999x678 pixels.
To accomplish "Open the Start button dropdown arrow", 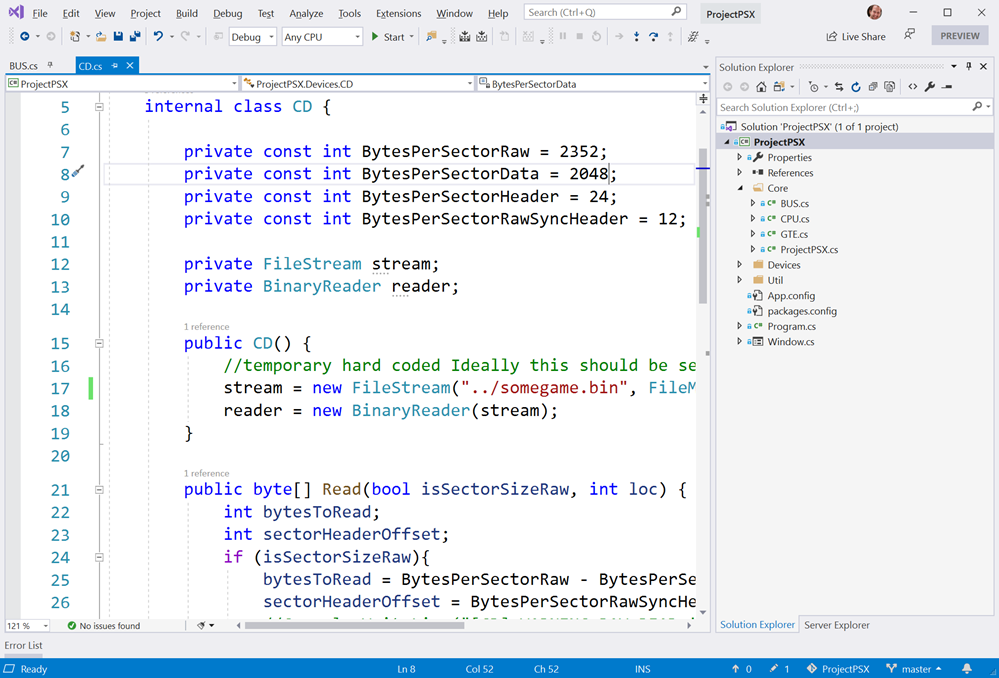I will pyautogui.click(x=412, y=37).
